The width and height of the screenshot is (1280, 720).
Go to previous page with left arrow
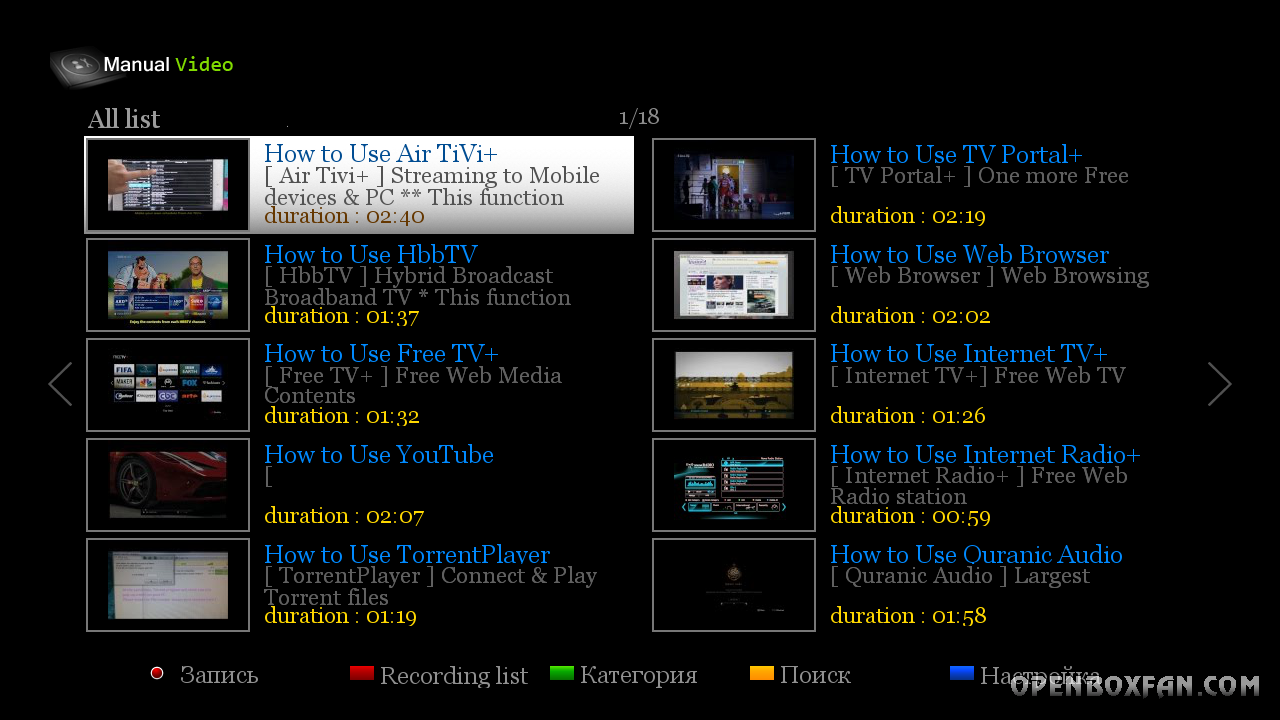tap(61, 384)
